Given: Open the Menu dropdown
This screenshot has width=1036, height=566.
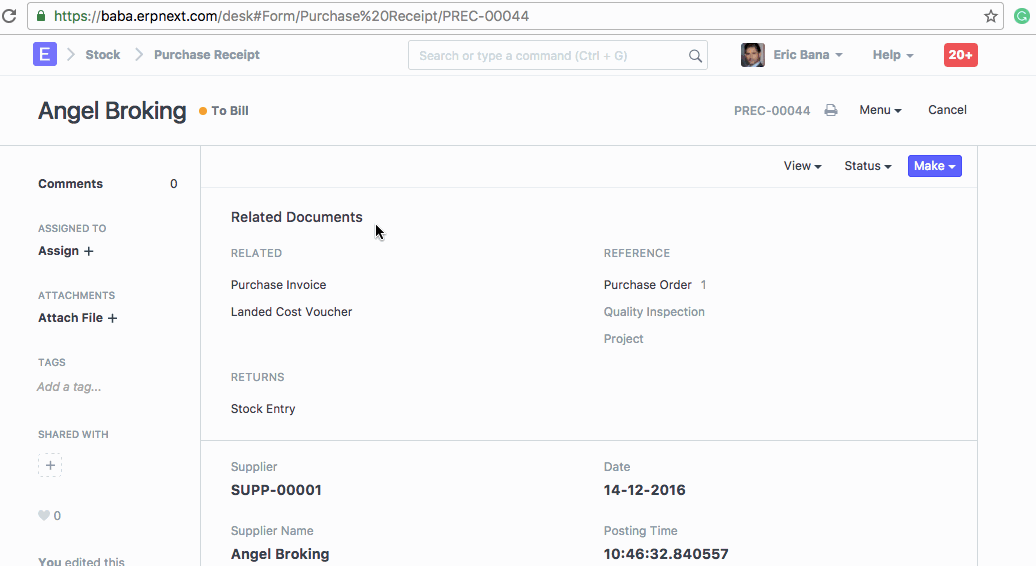Looking at the screenshot, I should pyautogui.click(x=880, y=110).
